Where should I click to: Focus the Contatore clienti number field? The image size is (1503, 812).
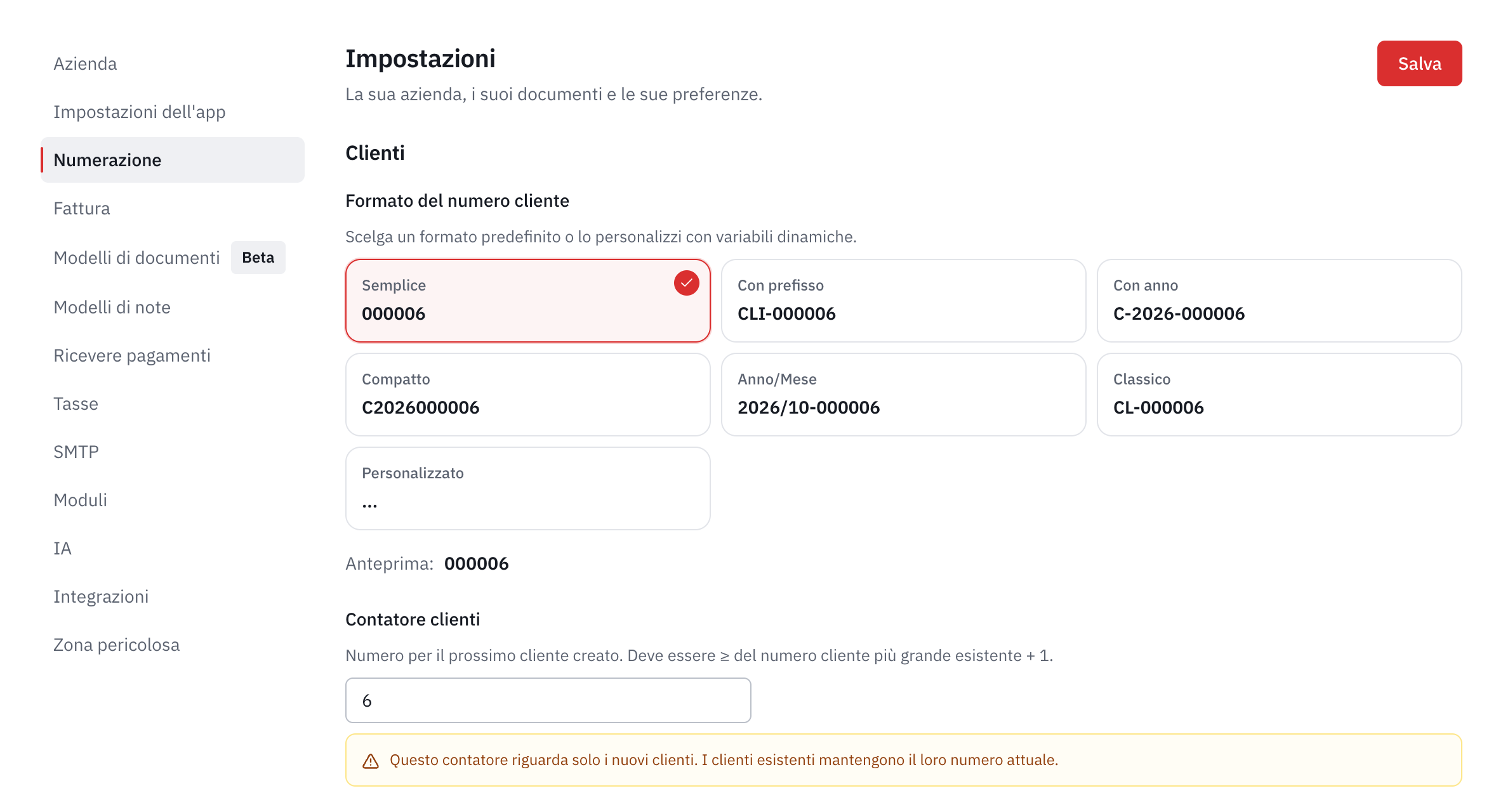point(548,700)
